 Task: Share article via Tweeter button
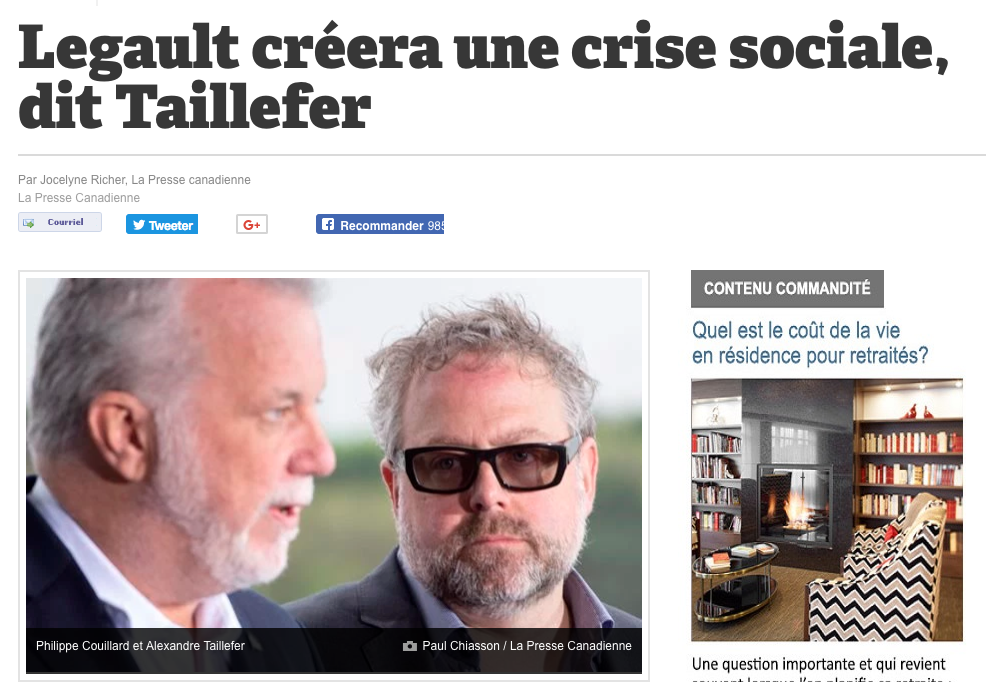(x=162, y=224)
